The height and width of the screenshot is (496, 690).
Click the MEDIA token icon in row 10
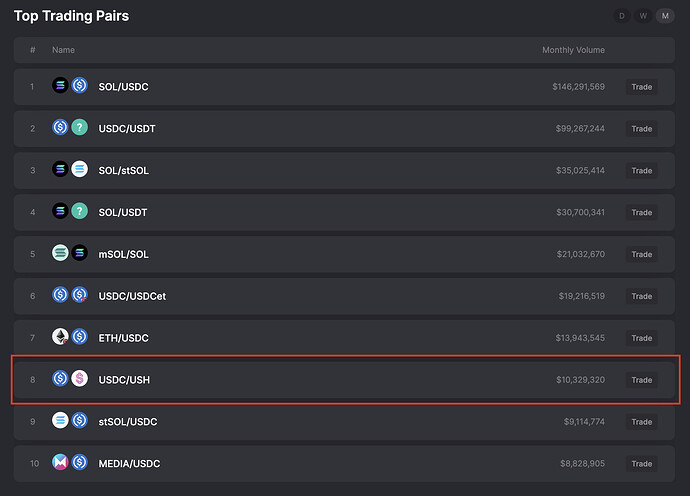(x=60, y=462)
